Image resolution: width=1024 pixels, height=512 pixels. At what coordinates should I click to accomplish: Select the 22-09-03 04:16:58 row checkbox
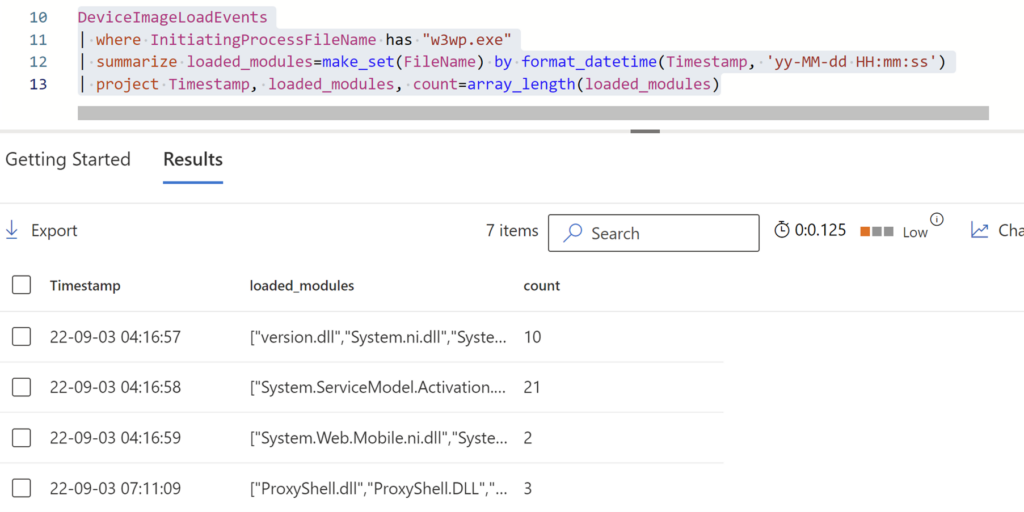pos(21,387)
